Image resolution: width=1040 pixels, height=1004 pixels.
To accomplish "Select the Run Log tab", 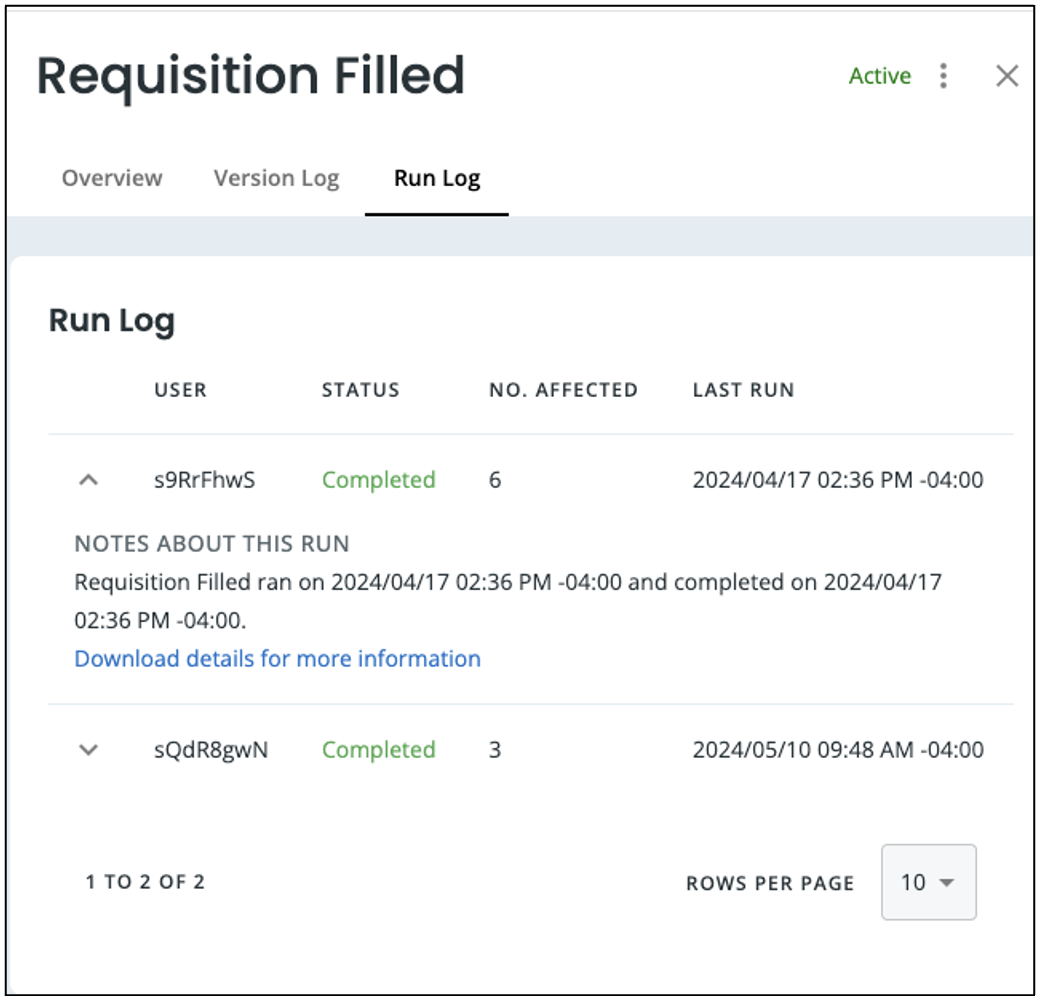I will click(x=437, y=178).
